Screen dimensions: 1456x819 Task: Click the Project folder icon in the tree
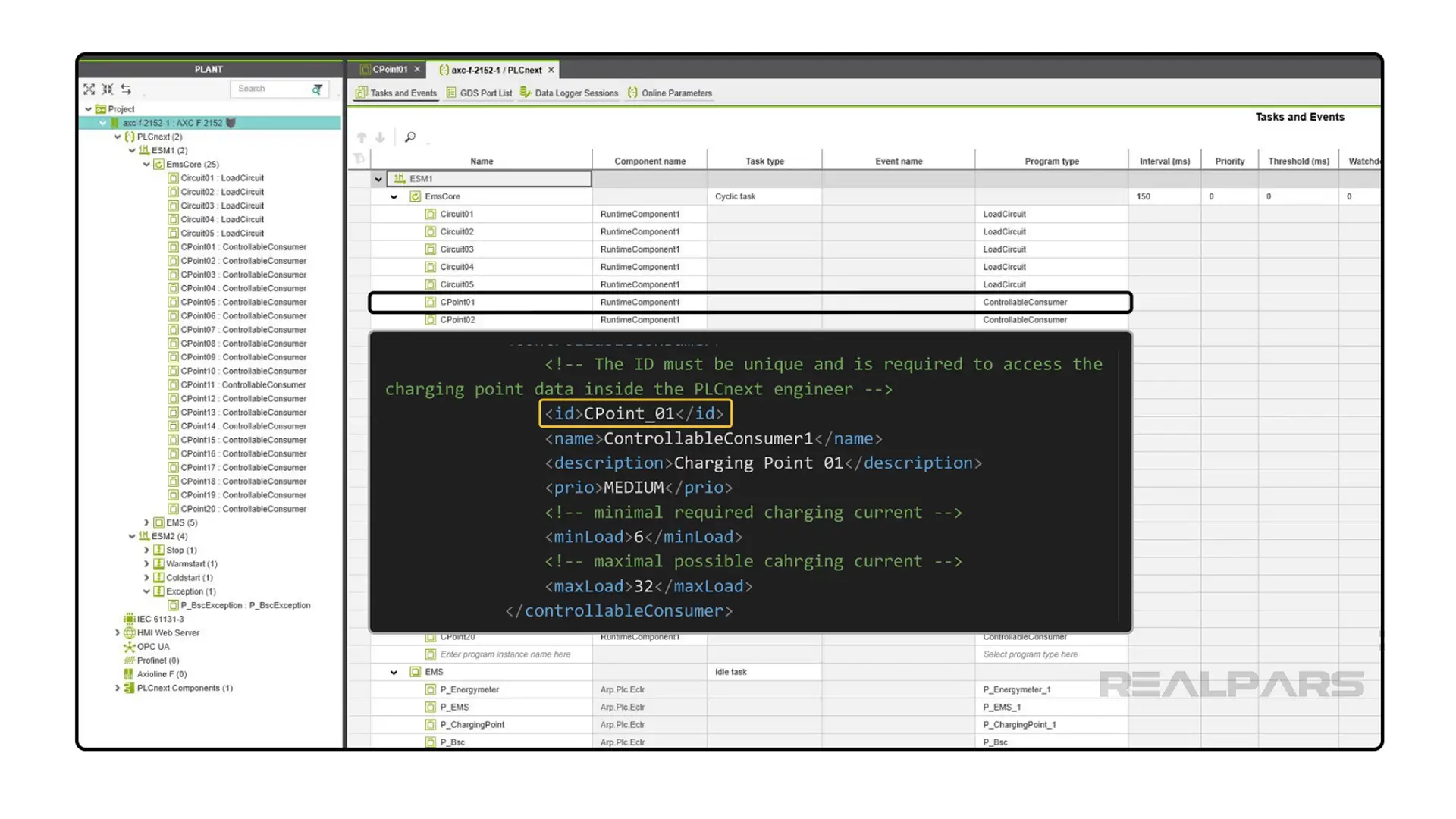pyautogui.click(x=101, y=109)
